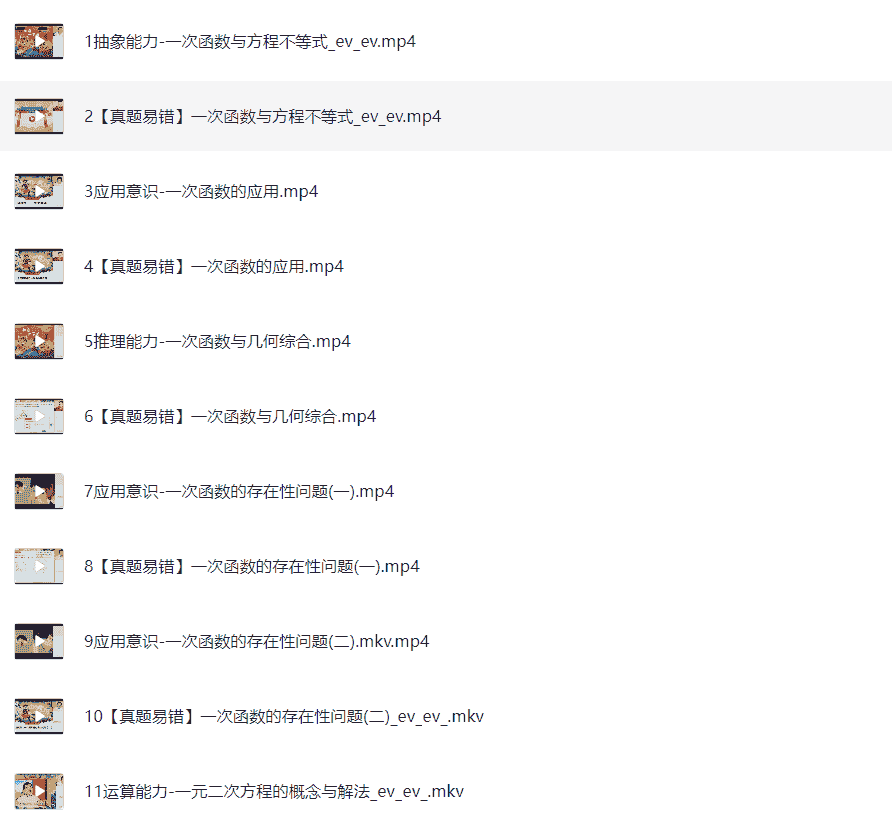Open 7应用意识-一次函数的存在性问题(一).mp4
This screenshot has height=820, width=892.
click(x=239, y=492)
